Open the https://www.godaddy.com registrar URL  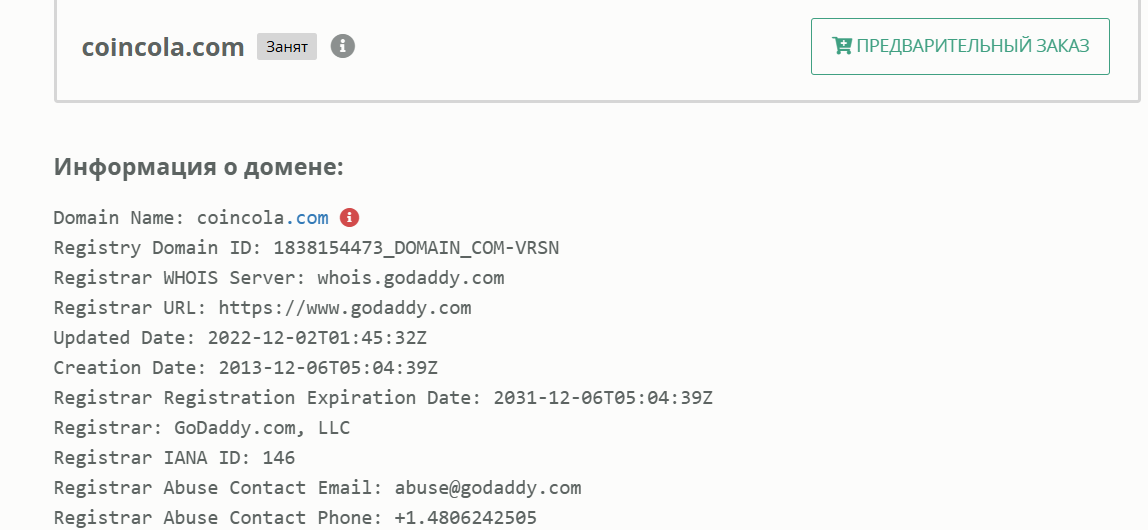345,308
